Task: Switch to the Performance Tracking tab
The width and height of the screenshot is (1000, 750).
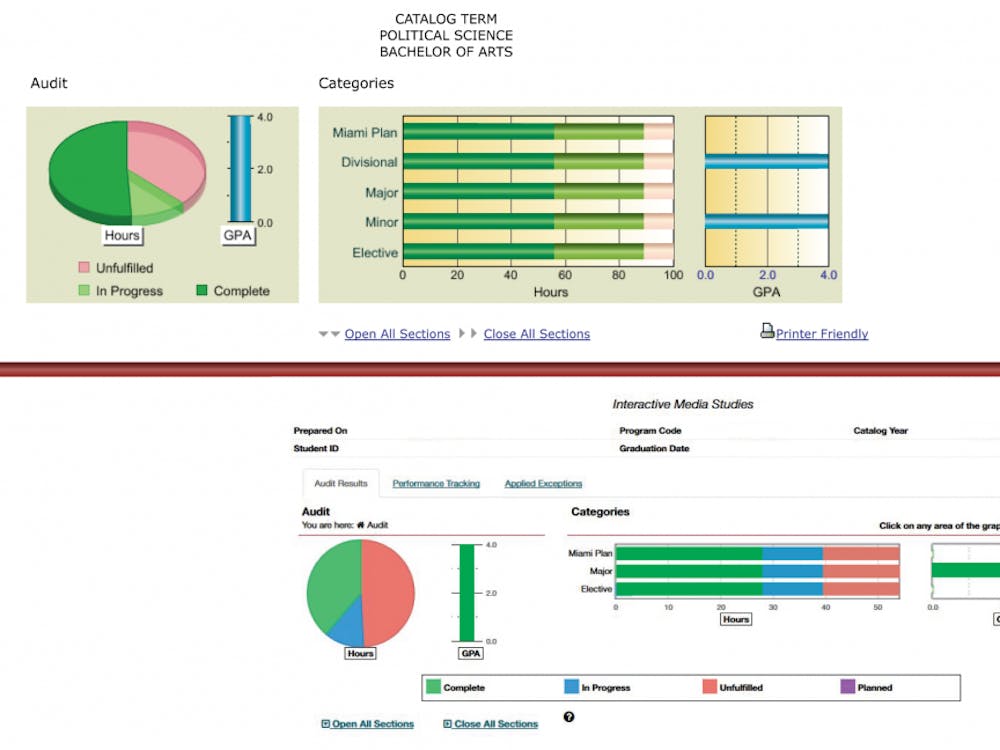Action: pos(436,484)
